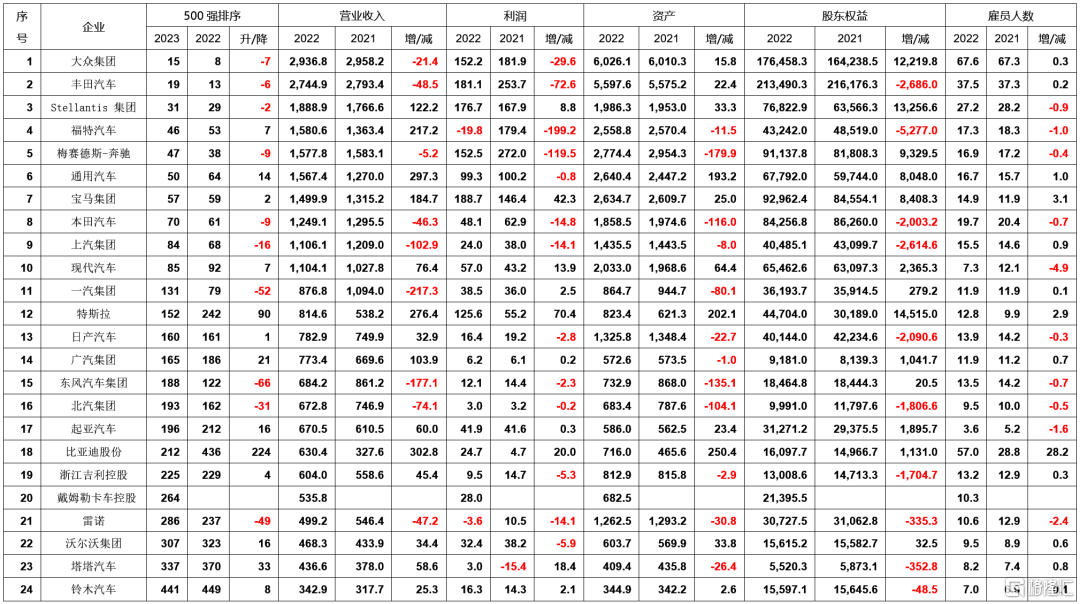Select the 升/降 sub-header cell
Screen dimensions: 1080x604
(x=253, y=39)
